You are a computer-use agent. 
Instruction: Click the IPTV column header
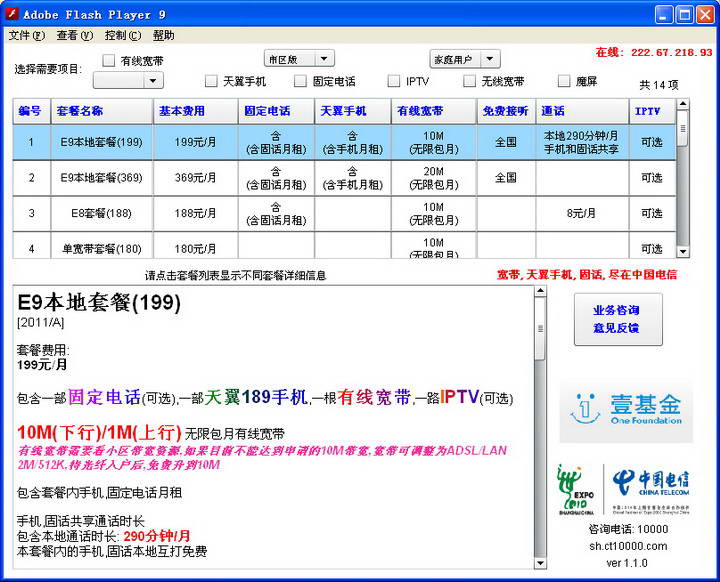(652, 111)
